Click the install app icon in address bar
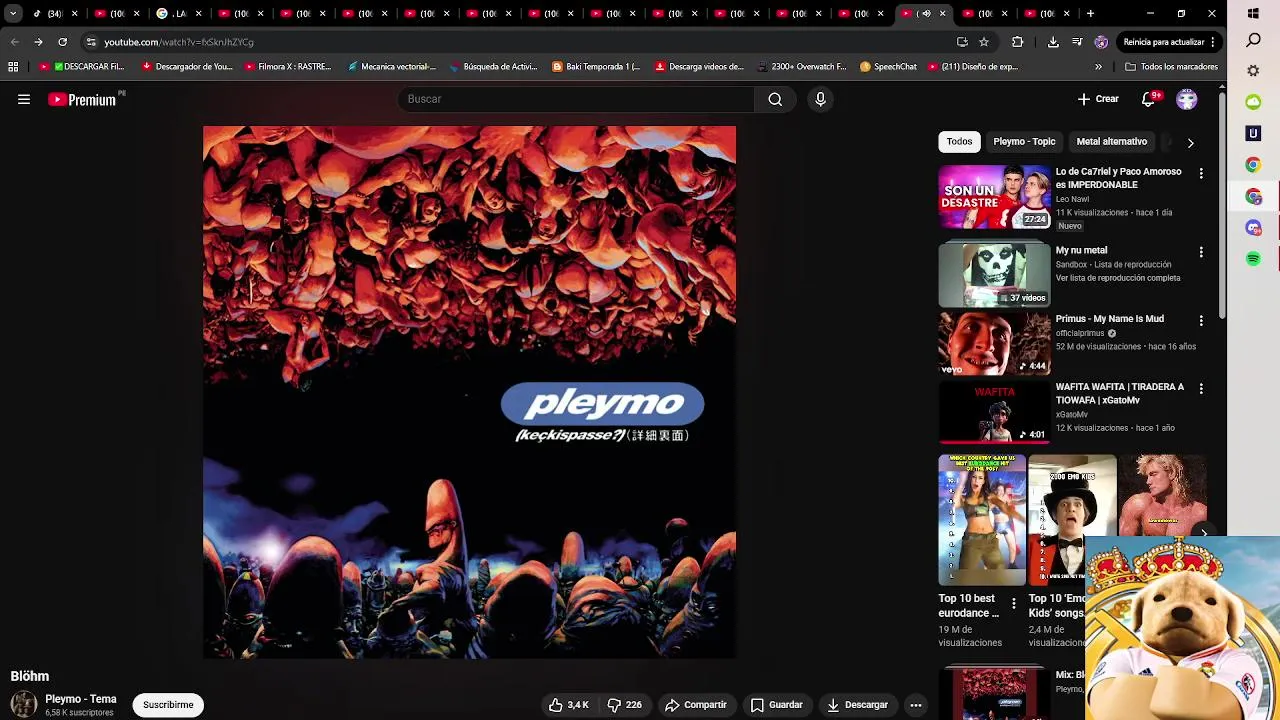Viewport: 1280px width, 720px height. [962, 42]
